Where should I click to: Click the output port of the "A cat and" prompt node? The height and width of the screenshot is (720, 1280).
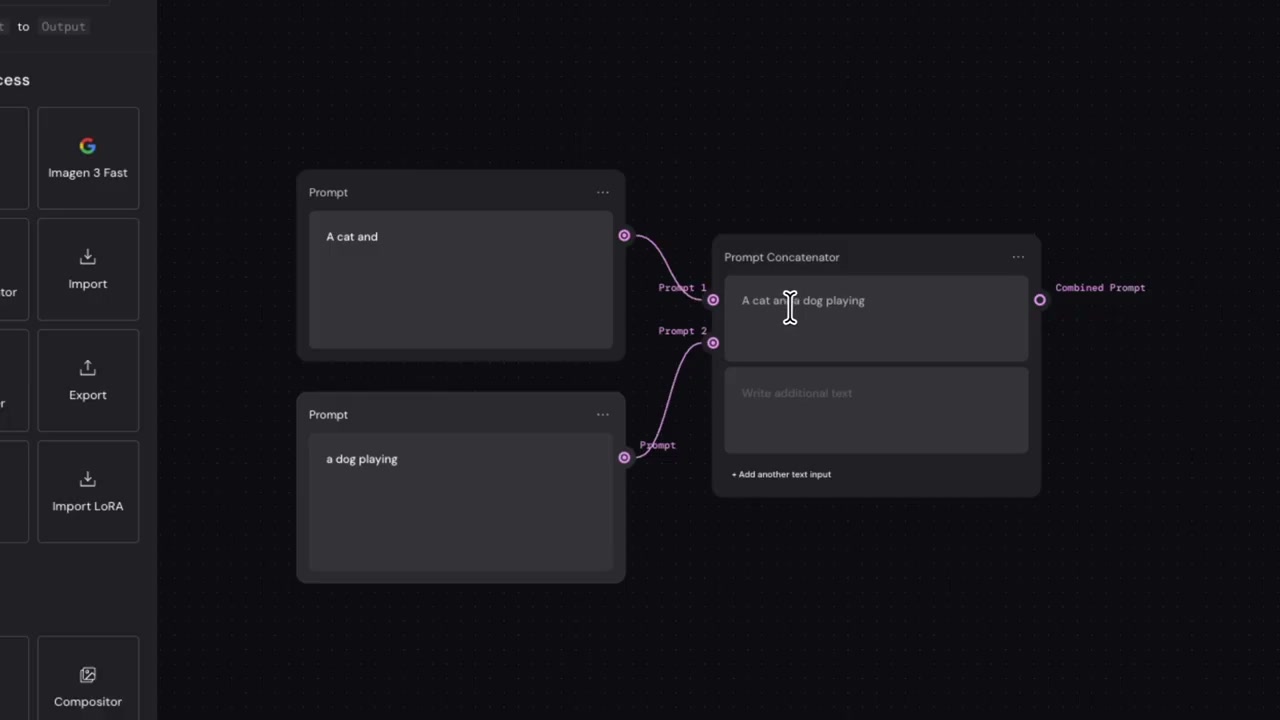tap(624, 236)
